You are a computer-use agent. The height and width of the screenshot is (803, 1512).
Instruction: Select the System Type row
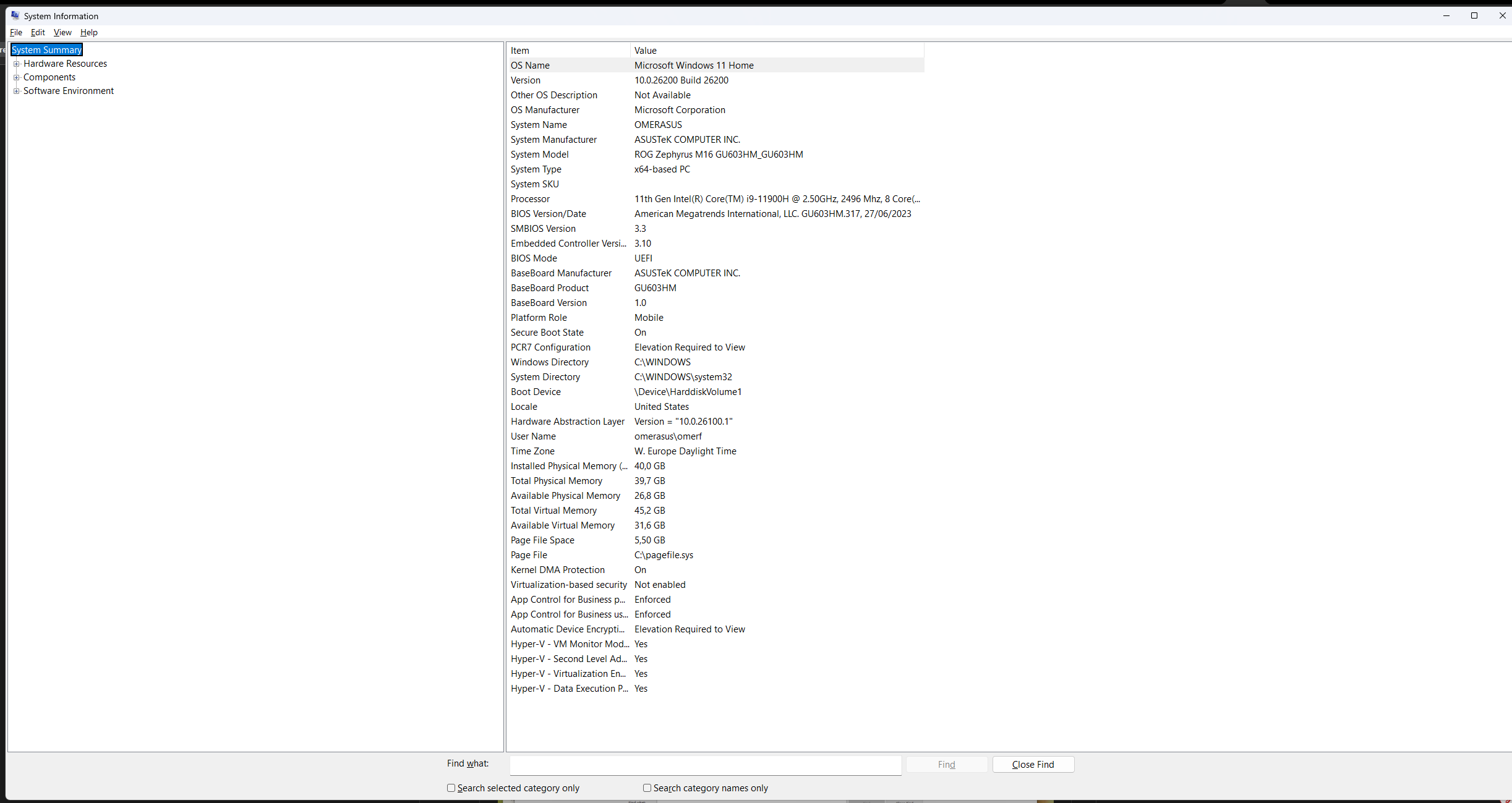[715, 169]
